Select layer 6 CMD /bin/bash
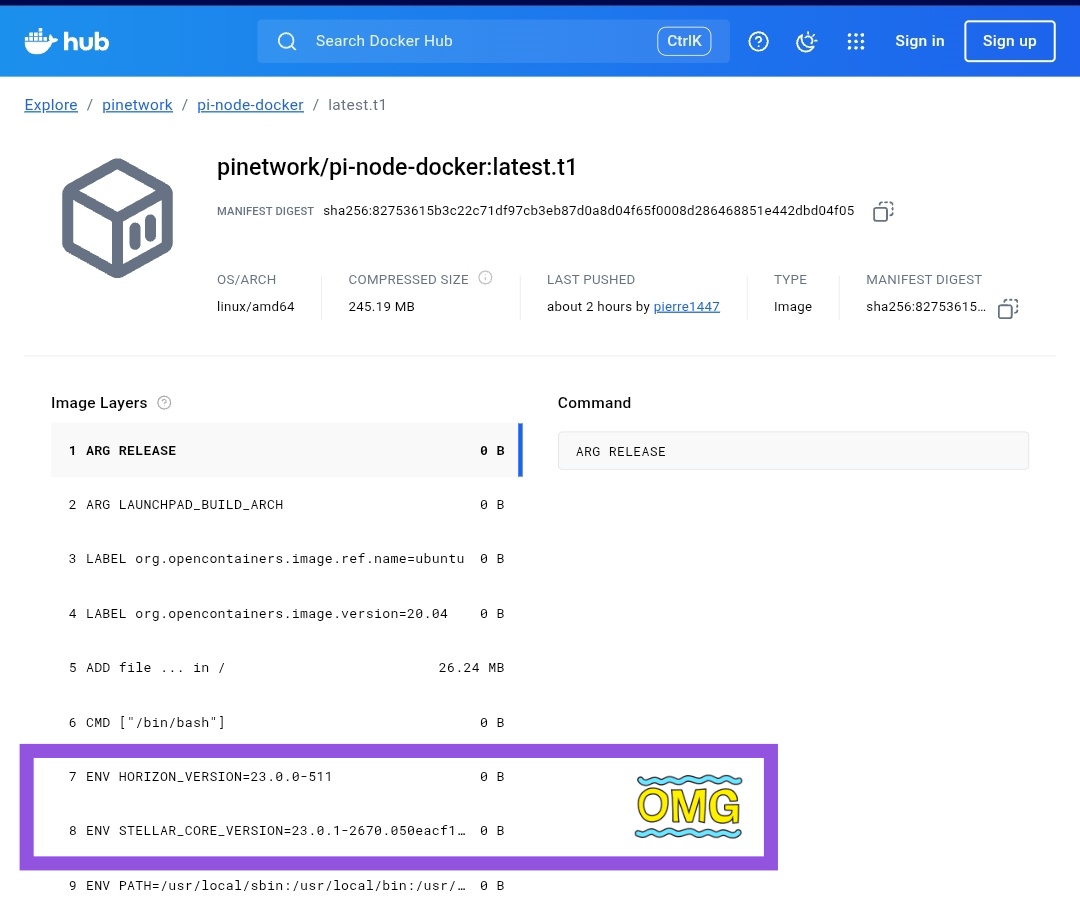 287,722
